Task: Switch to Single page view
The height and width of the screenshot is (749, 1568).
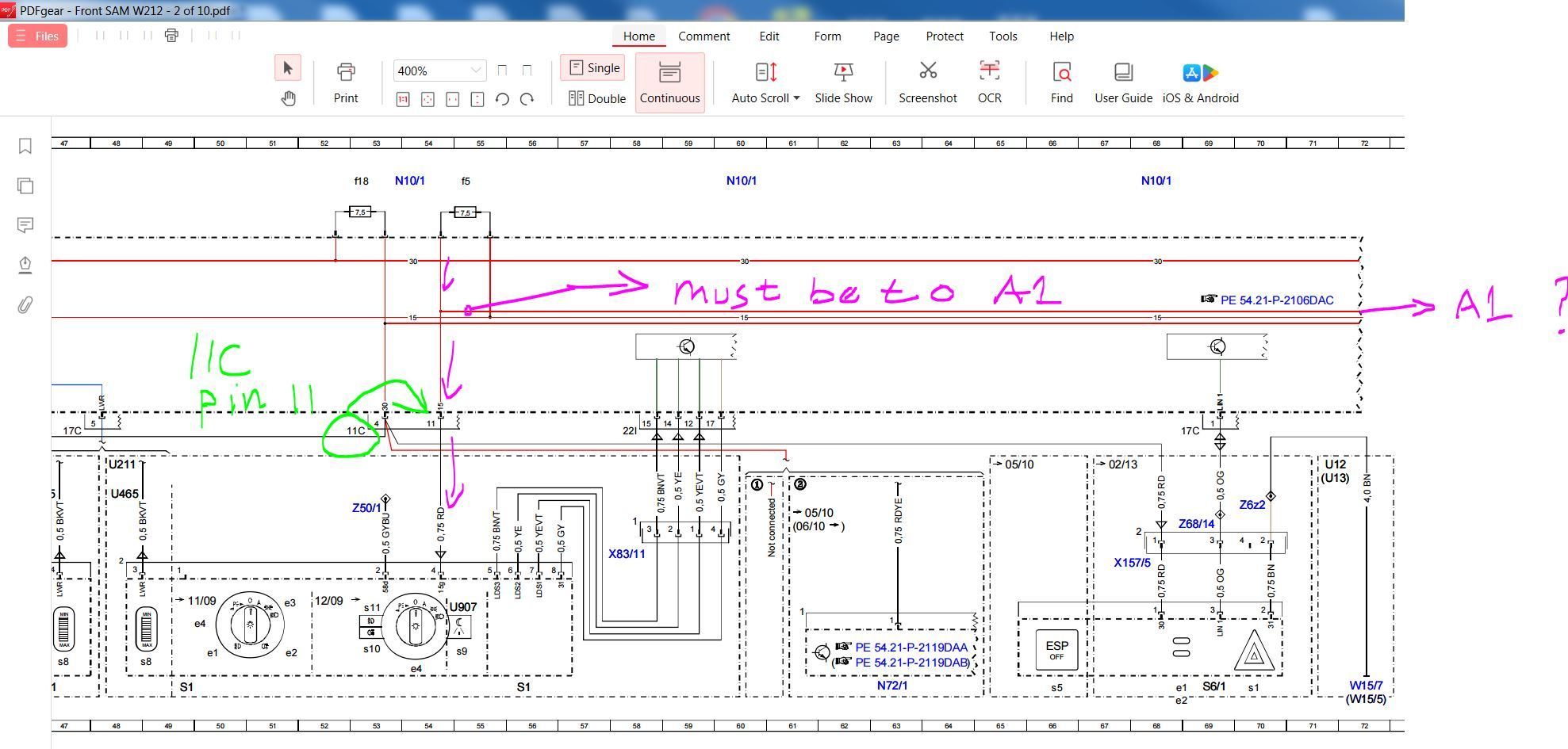Action: pyautogui.click(x=594, y=68)
